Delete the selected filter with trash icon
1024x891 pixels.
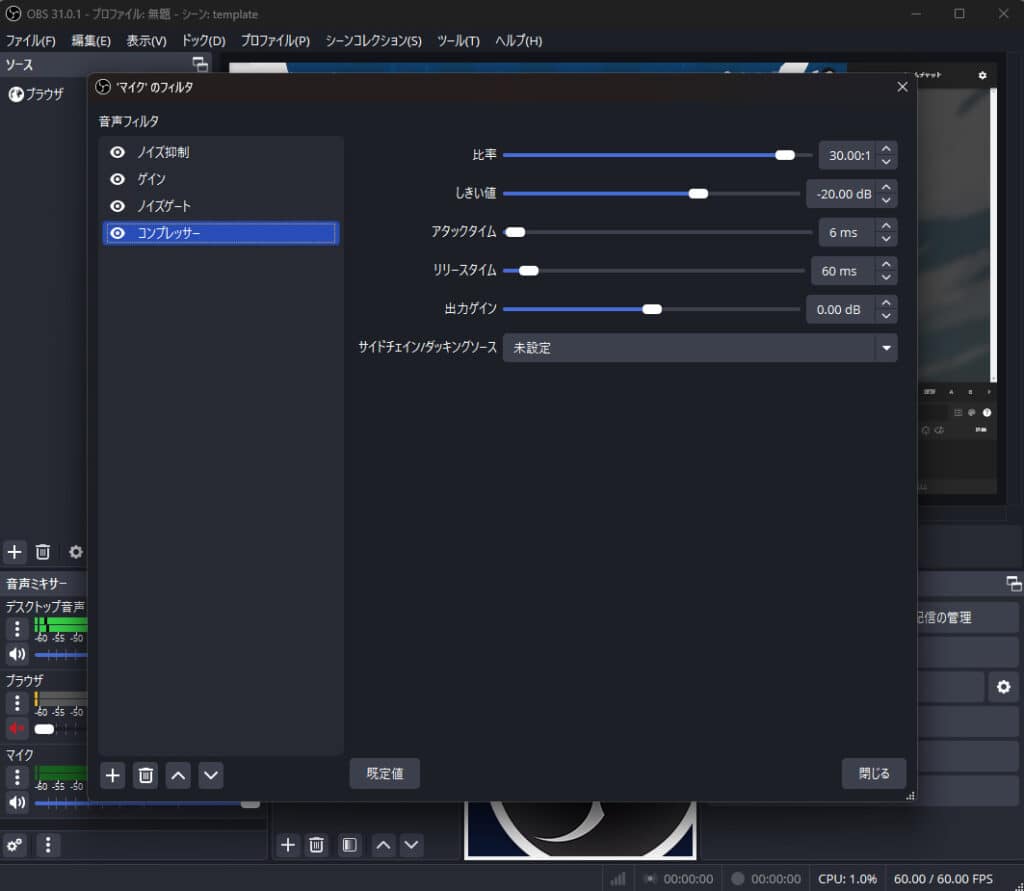[x=146, y=775]
